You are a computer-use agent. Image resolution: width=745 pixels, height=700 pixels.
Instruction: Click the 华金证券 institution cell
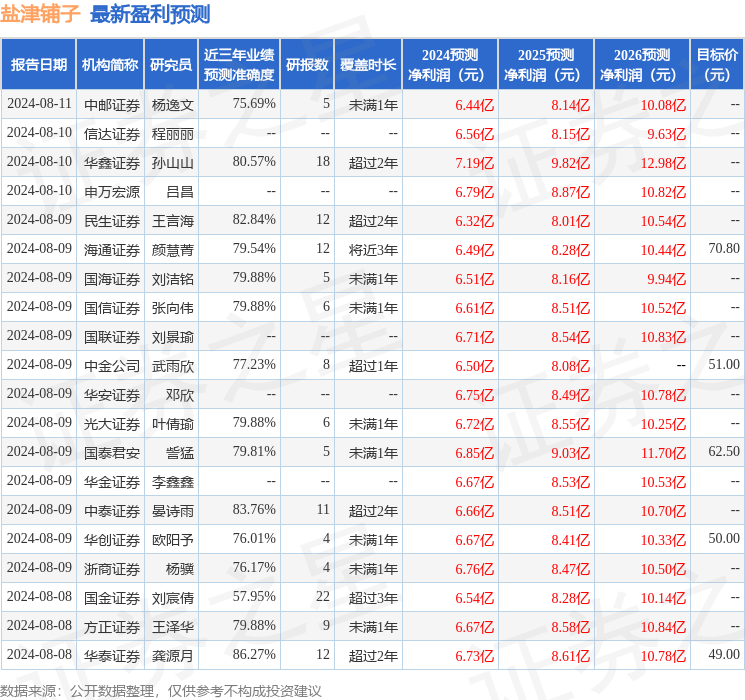click(x=112, y=482)
